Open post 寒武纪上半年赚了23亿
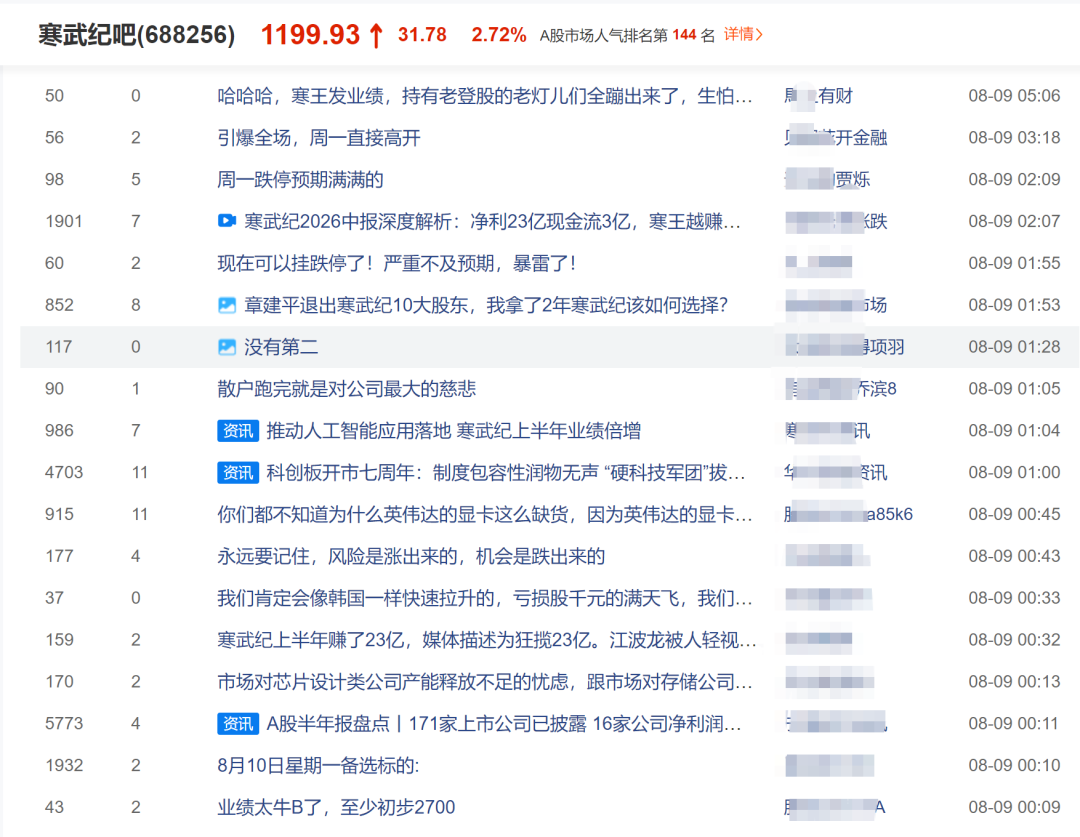This screenshot has height=837, width=1080. tap(487, 640)
